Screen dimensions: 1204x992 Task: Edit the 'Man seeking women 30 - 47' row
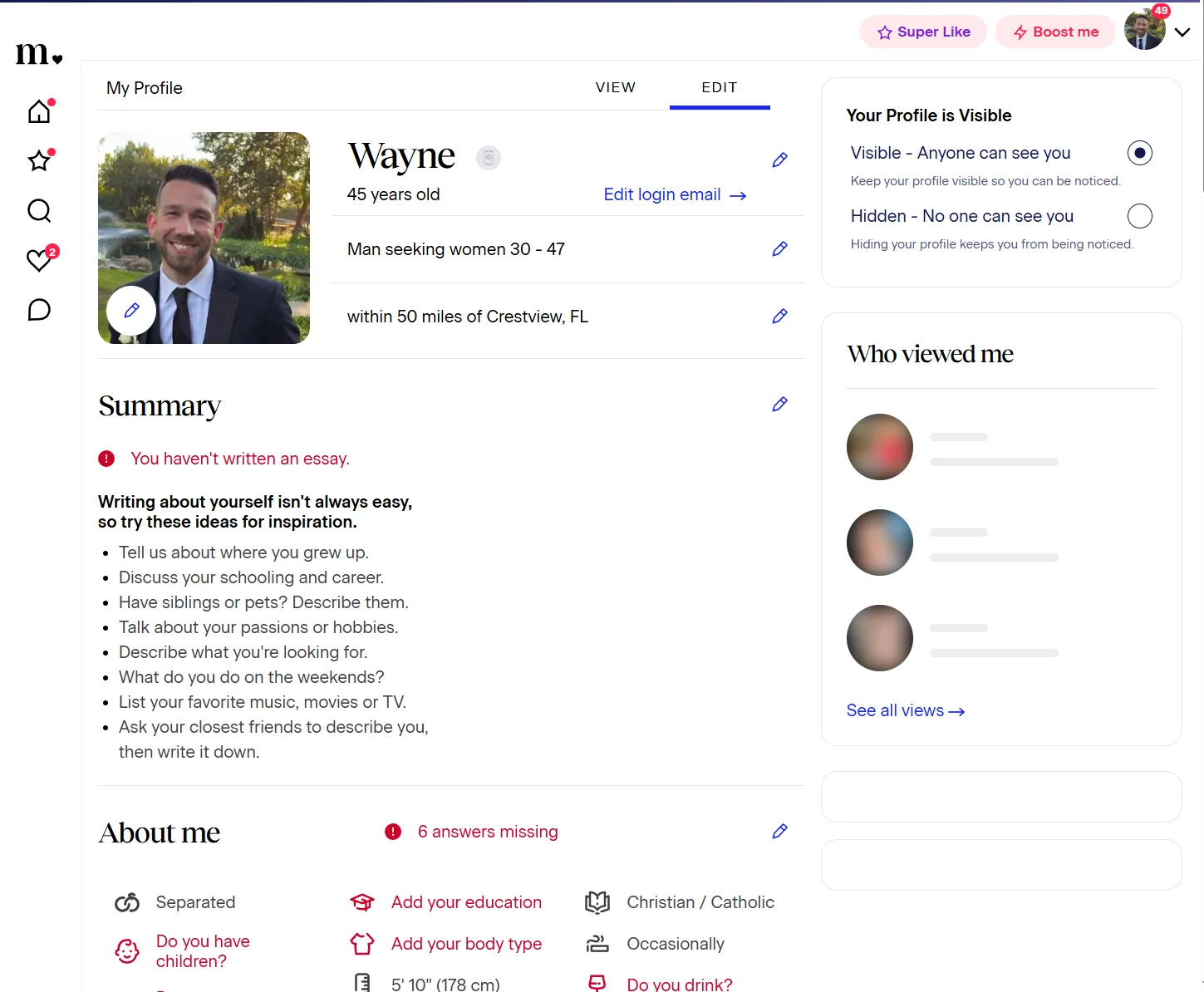(779, 248)
